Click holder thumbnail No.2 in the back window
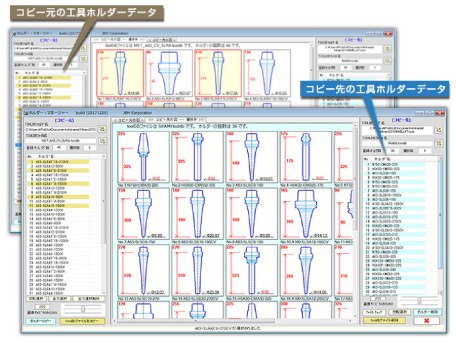 point(169,73)
